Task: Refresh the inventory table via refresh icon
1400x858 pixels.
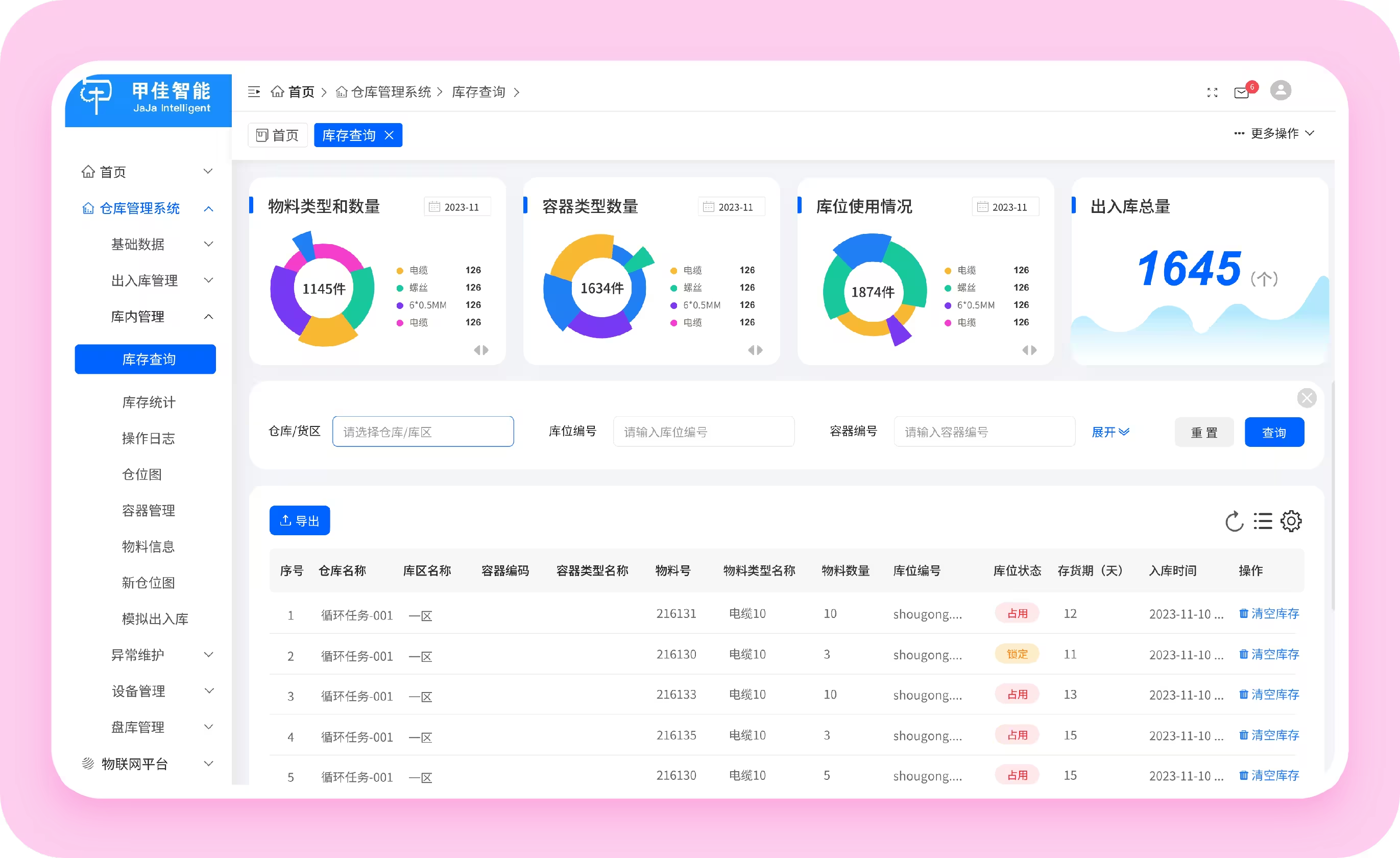Action: [x=1234, y=520]
